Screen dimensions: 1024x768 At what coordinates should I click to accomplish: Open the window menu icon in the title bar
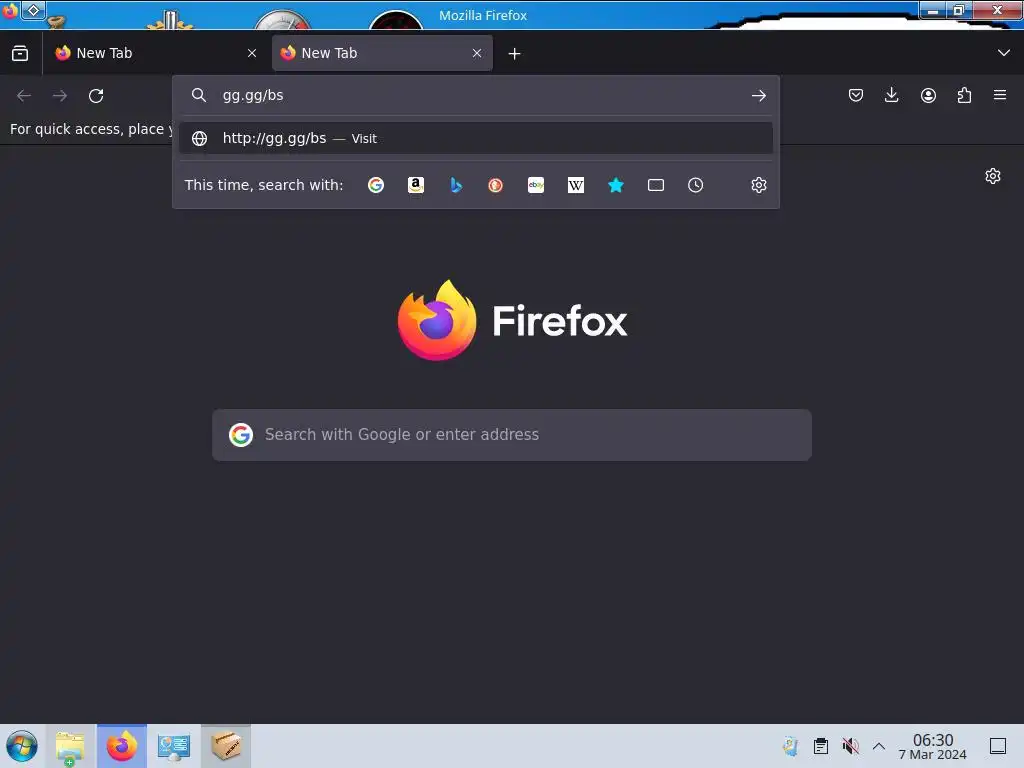tap(10, 10)
